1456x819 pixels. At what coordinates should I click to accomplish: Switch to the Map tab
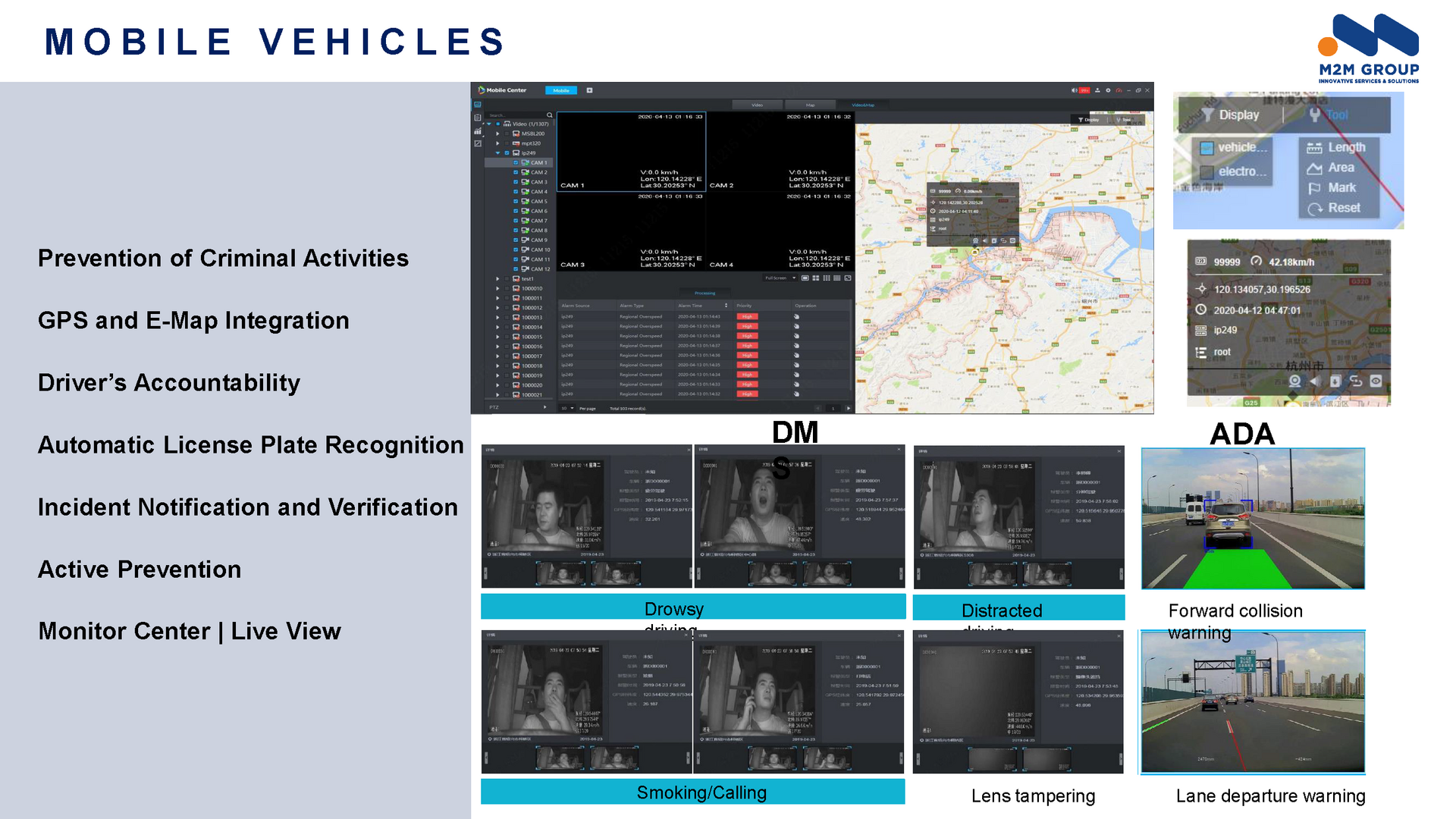(x=810, y=105)
